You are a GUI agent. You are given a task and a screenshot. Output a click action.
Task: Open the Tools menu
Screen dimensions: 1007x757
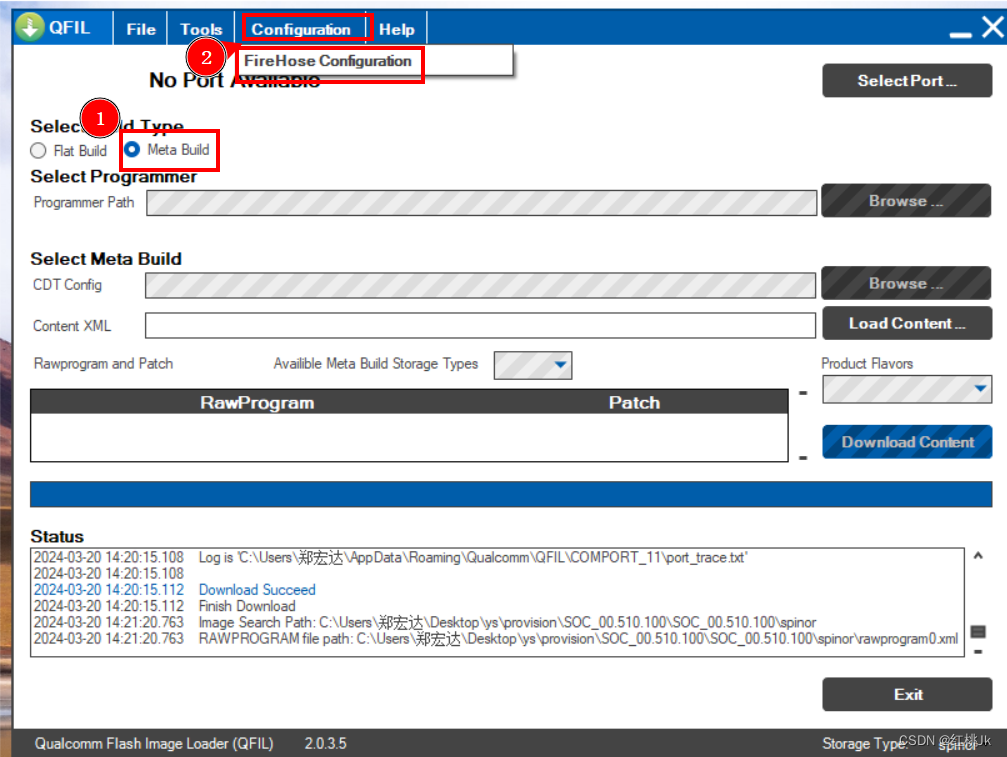click(x=201, y=30)
